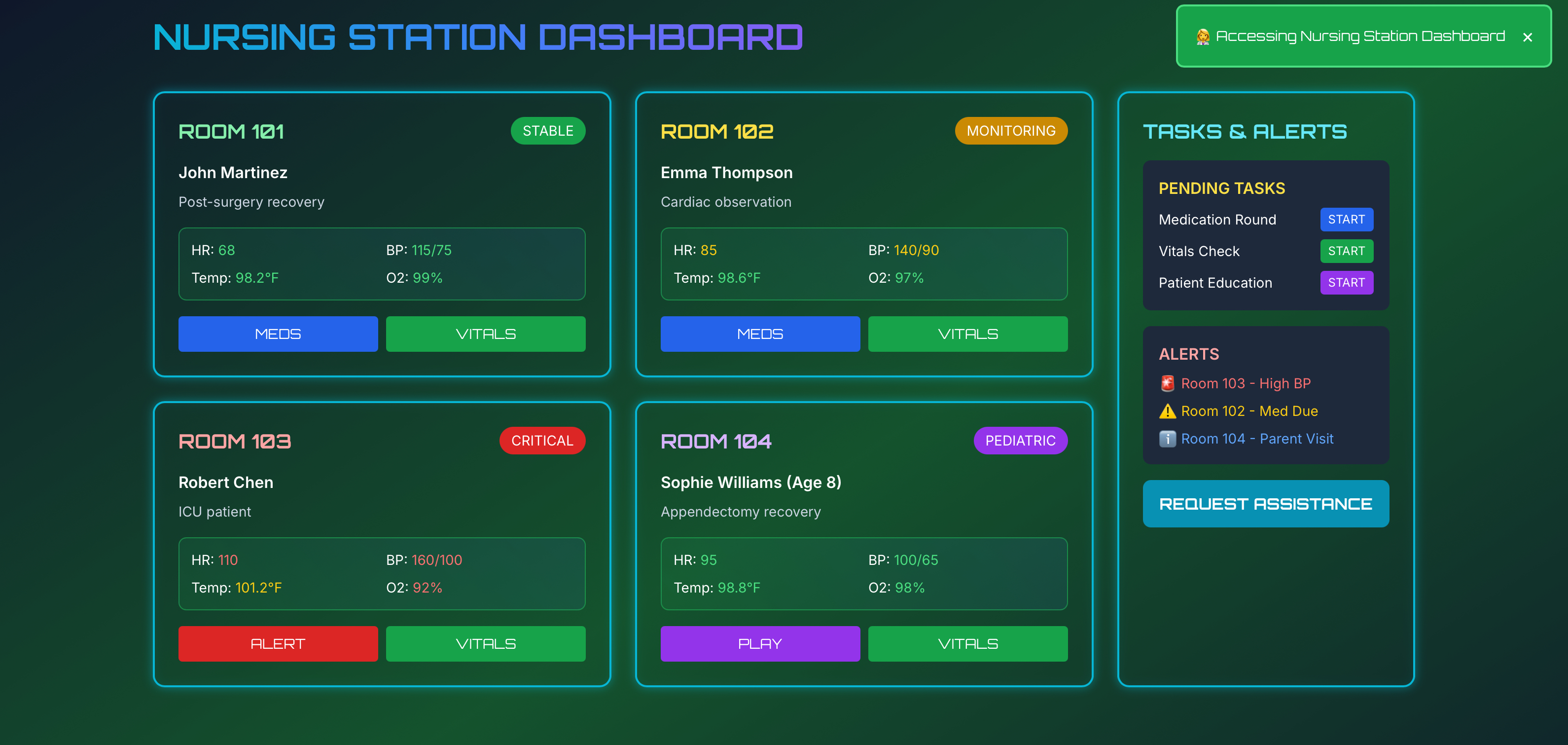Open VITALS for Sophie Williams
This screenshot has width=1568, height=745.
(x=967, y=643)
